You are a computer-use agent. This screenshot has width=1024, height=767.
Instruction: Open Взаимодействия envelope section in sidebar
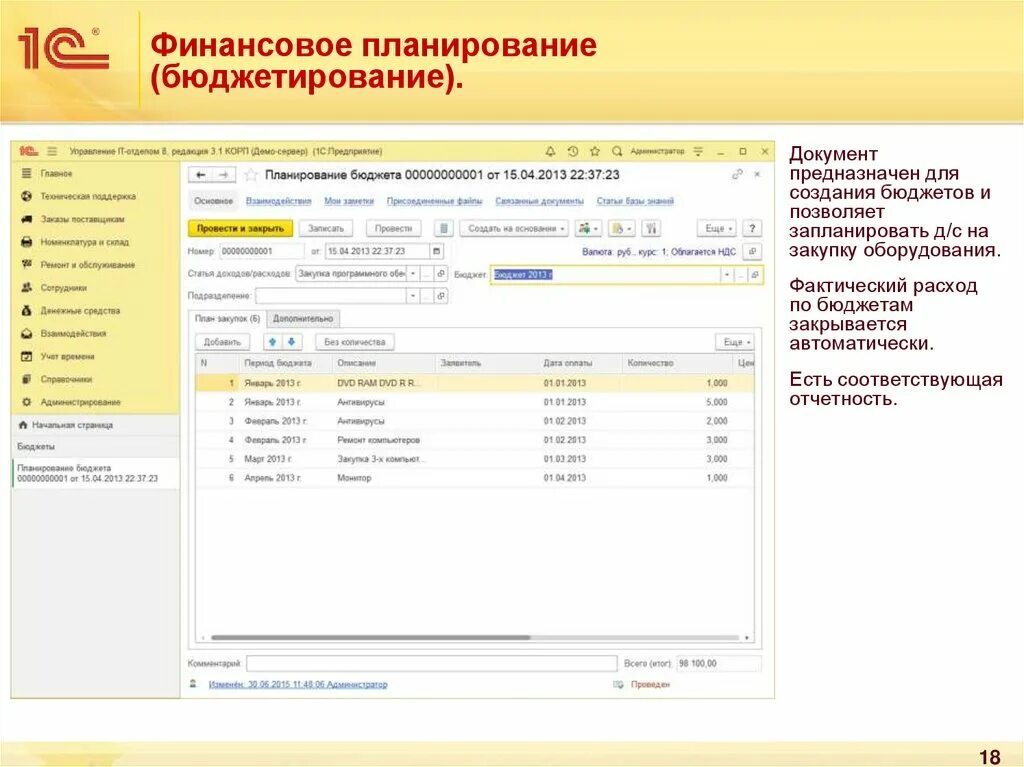72,333
